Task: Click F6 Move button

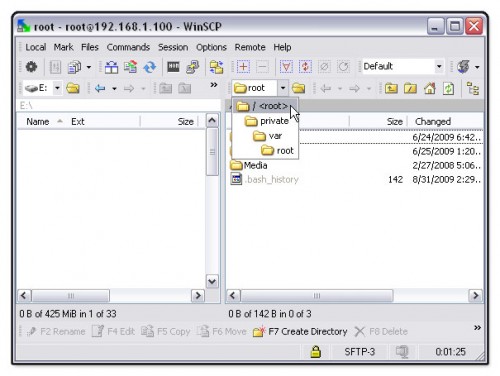Action: pos(221,332)
